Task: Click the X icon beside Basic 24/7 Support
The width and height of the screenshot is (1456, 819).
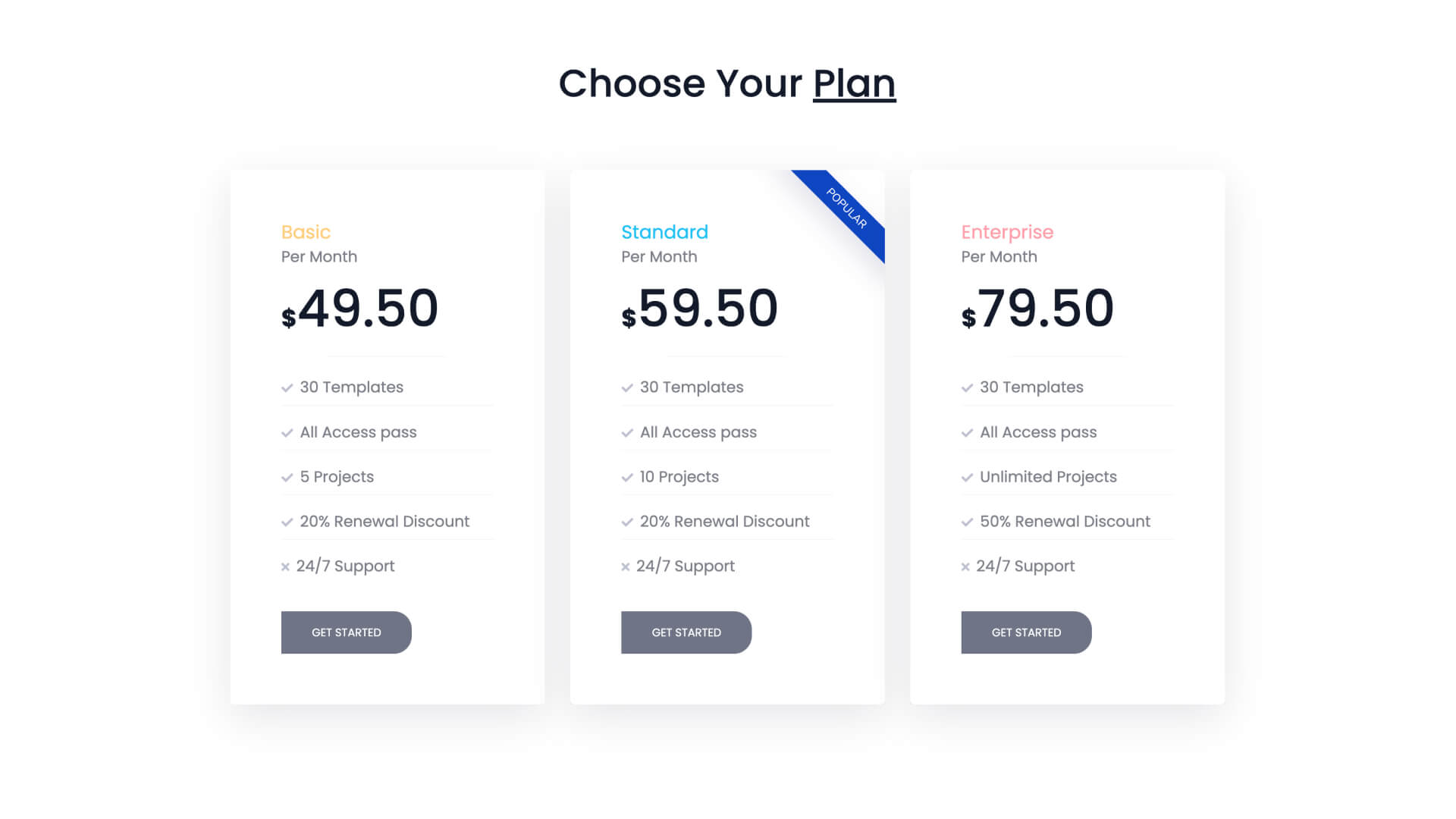Action: (x=285, y=566)
